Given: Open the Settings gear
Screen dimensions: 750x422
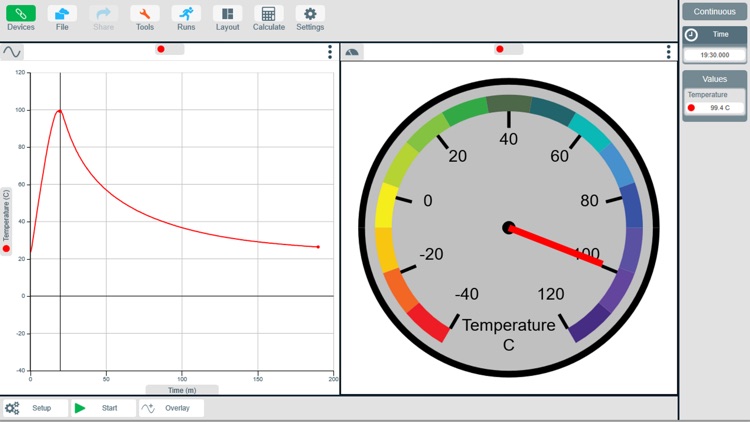Looking at the screenshot, I should point(310,17).
